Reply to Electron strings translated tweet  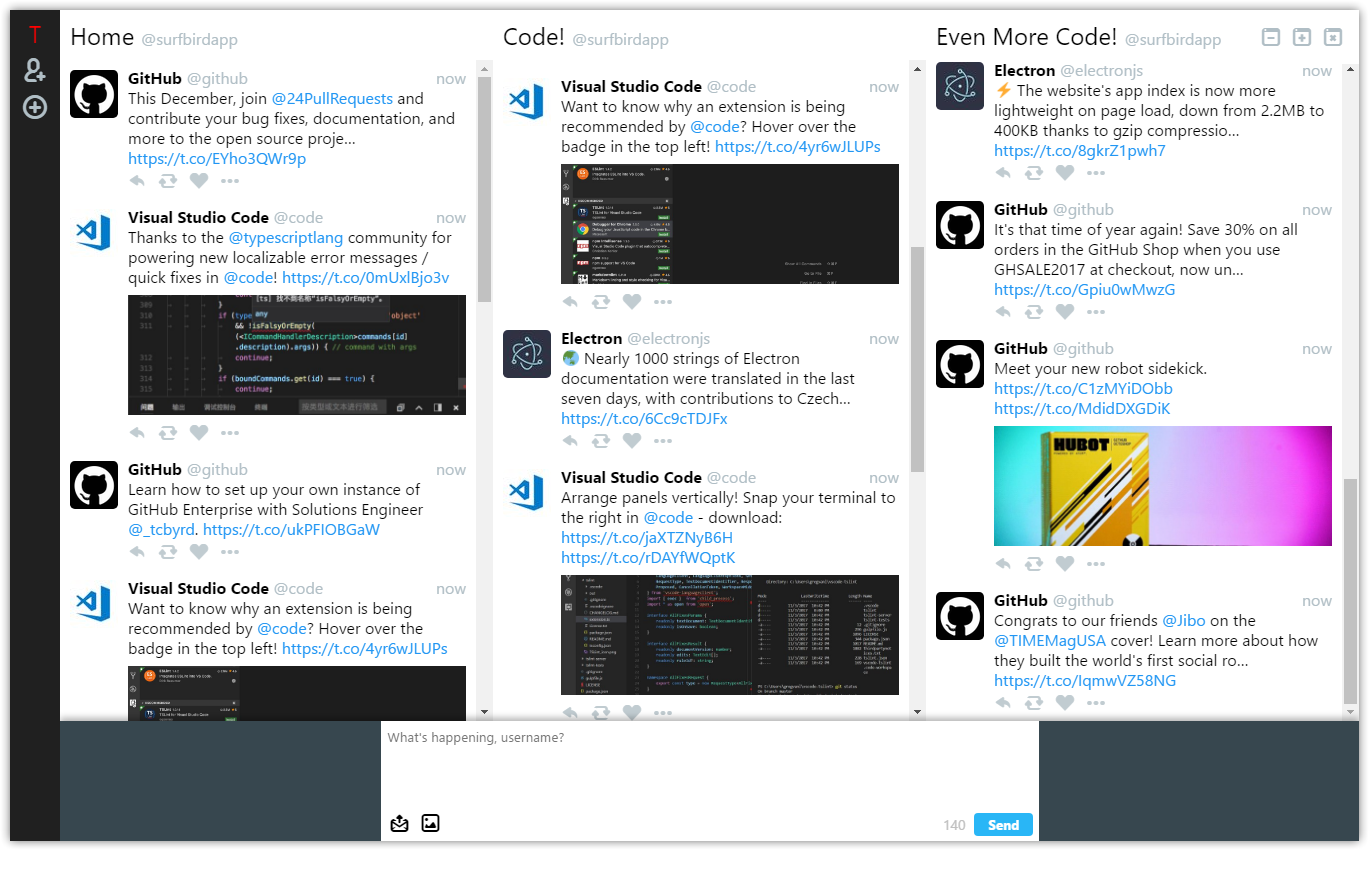click(x=570, y=441)
